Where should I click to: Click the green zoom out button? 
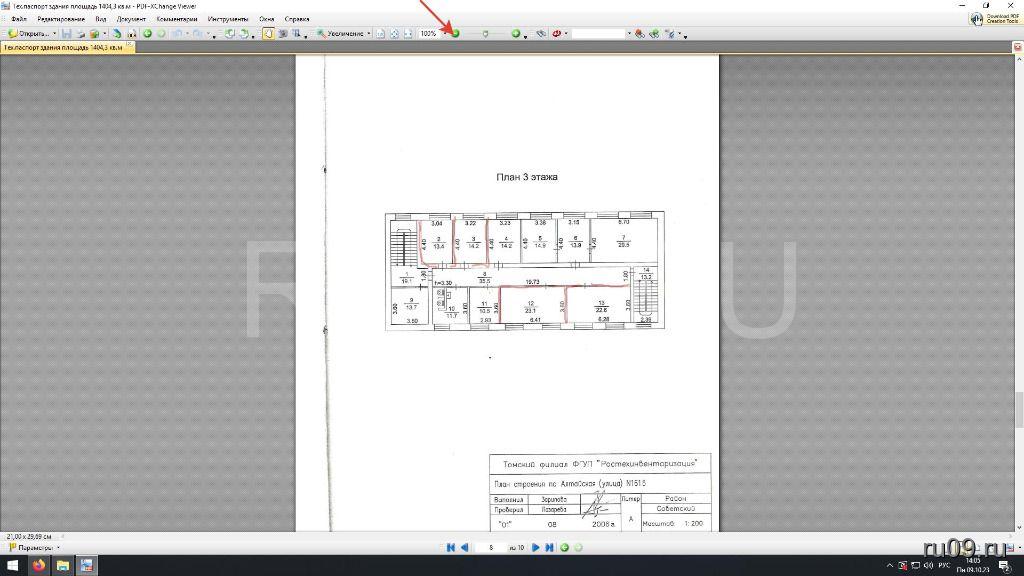pos(455,33)
